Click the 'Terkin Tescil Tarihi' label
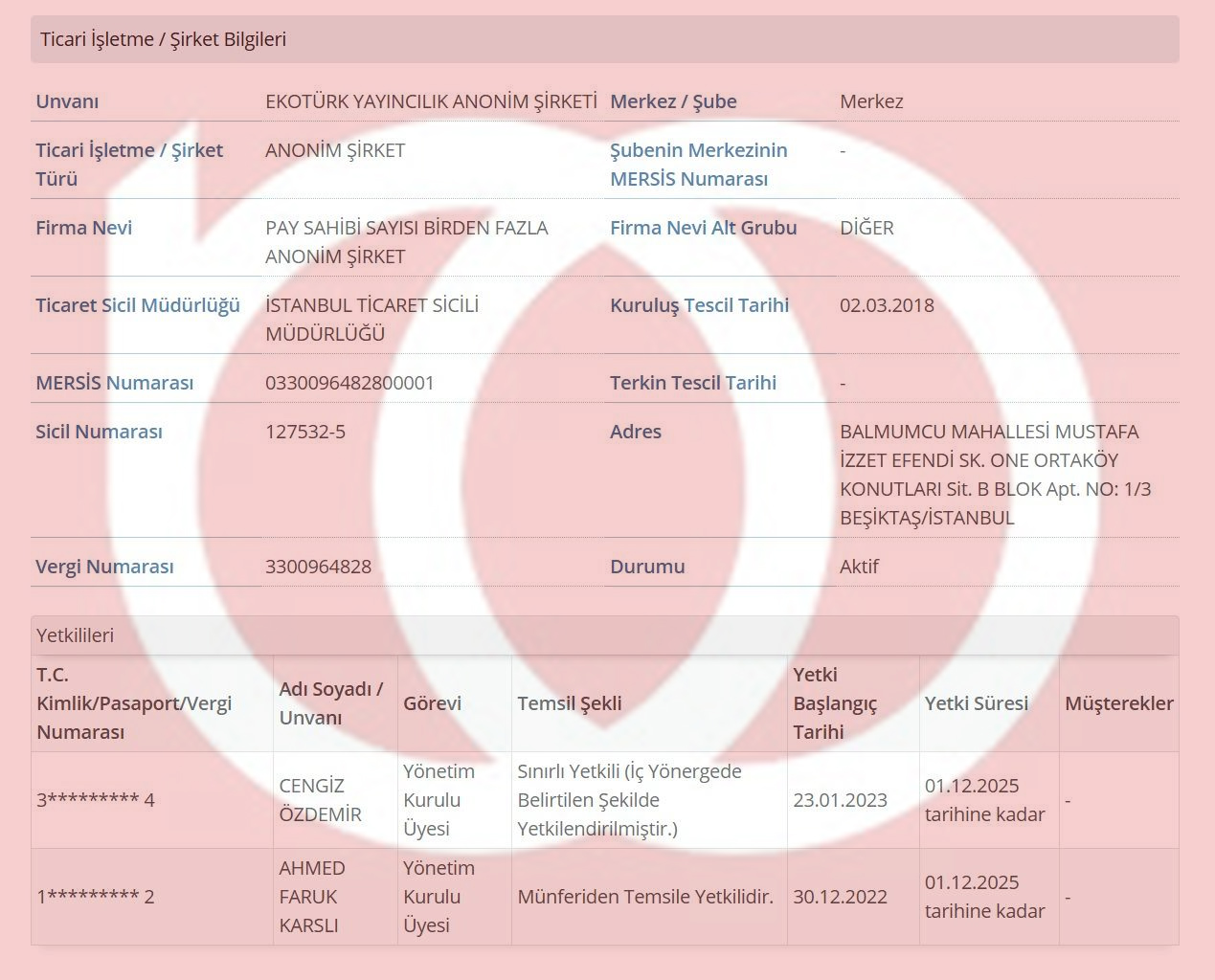The height and width of the screenshot is (980, 1215). tap(693, 383)
